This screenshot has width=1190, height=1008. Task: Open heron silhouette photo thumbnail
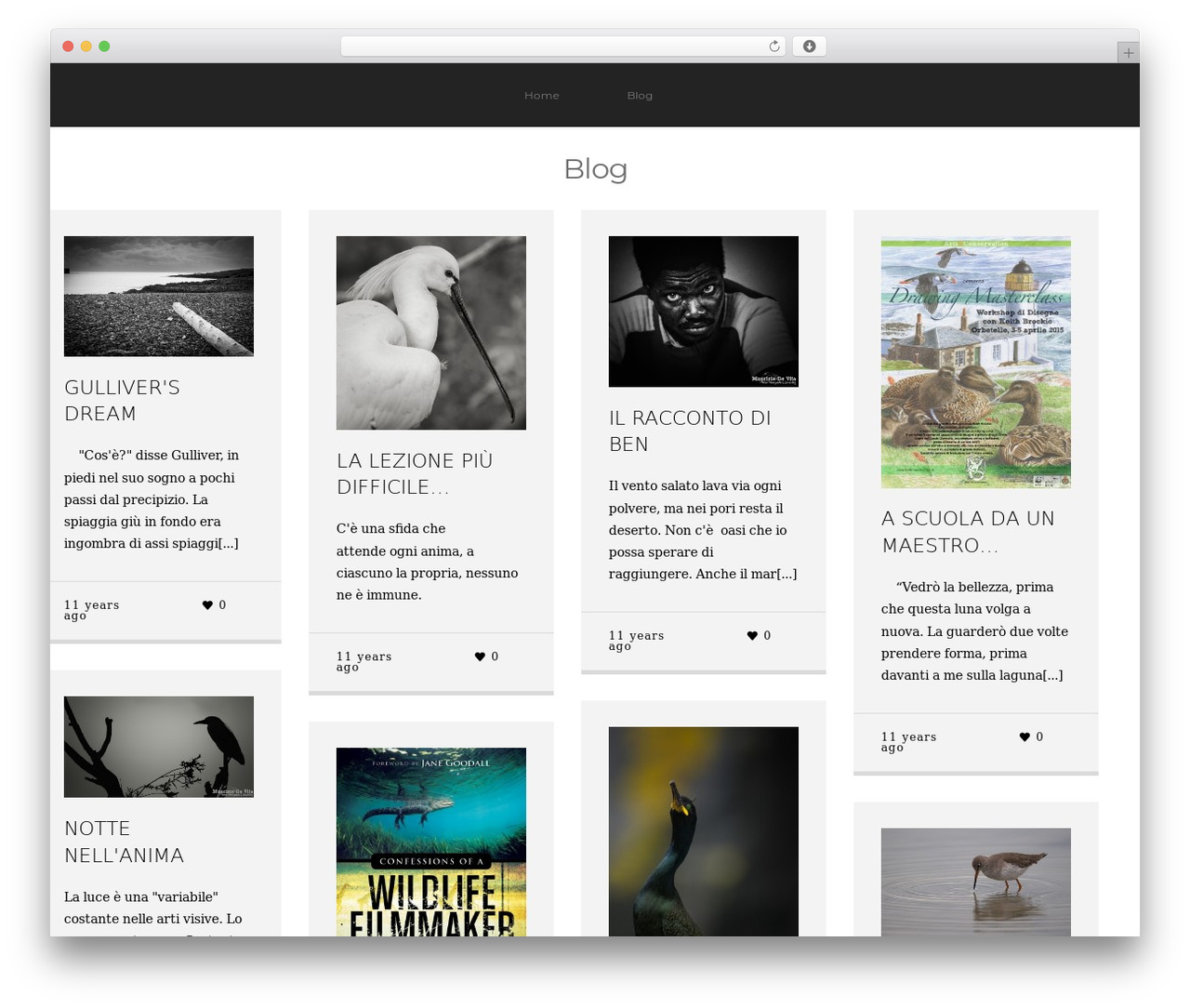coord(159,747)
